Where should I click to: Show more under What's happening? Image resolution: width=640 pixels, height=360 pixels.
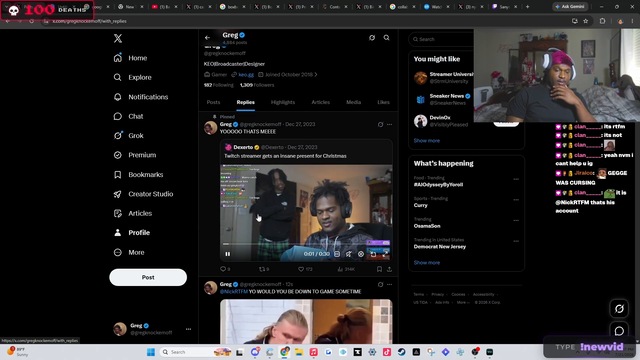coord(427,262)
